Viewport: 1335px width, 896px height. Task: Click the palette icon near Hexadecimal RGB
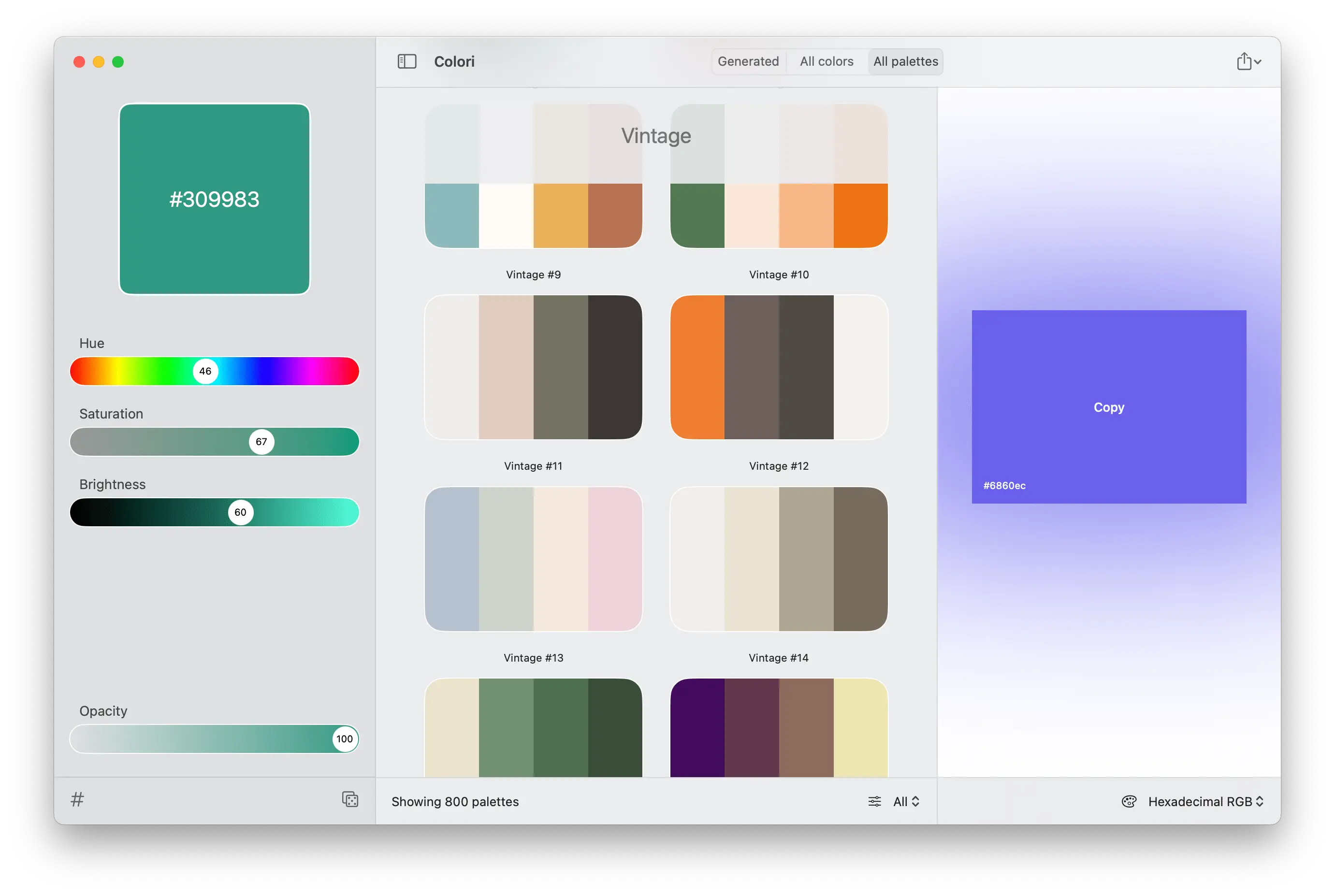tap(1128, 801)
